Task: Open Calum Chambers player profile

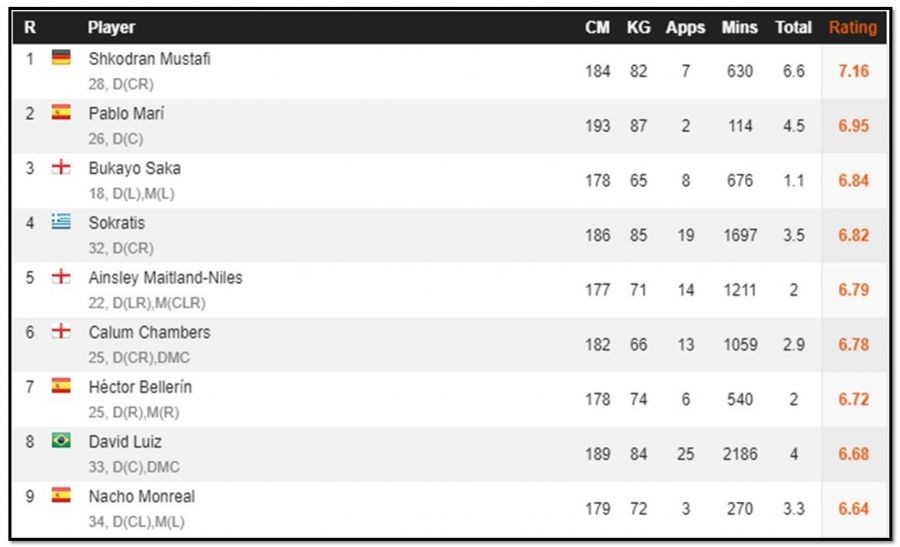Action: coord(149,332)
